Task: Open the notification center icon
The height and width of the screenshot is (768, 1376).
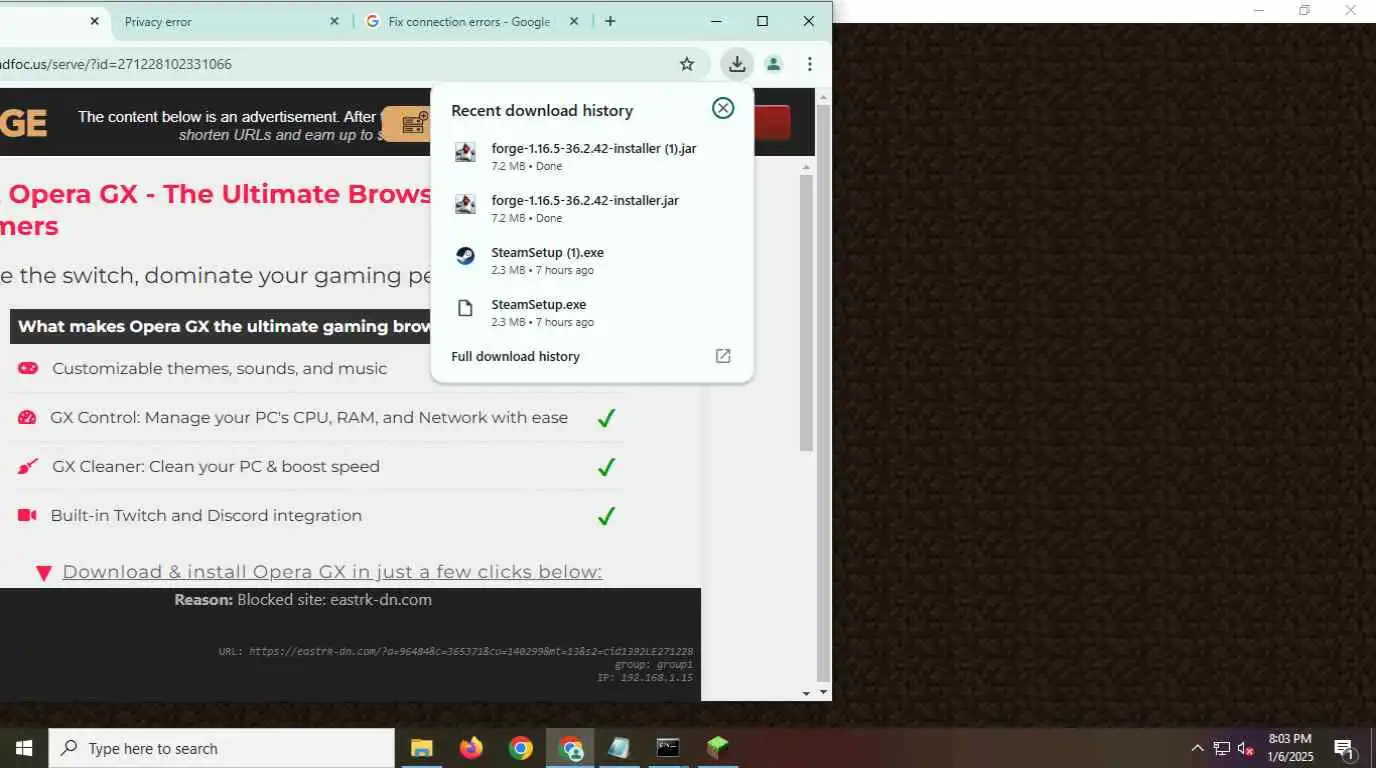Action: (x=1345, y=748)
